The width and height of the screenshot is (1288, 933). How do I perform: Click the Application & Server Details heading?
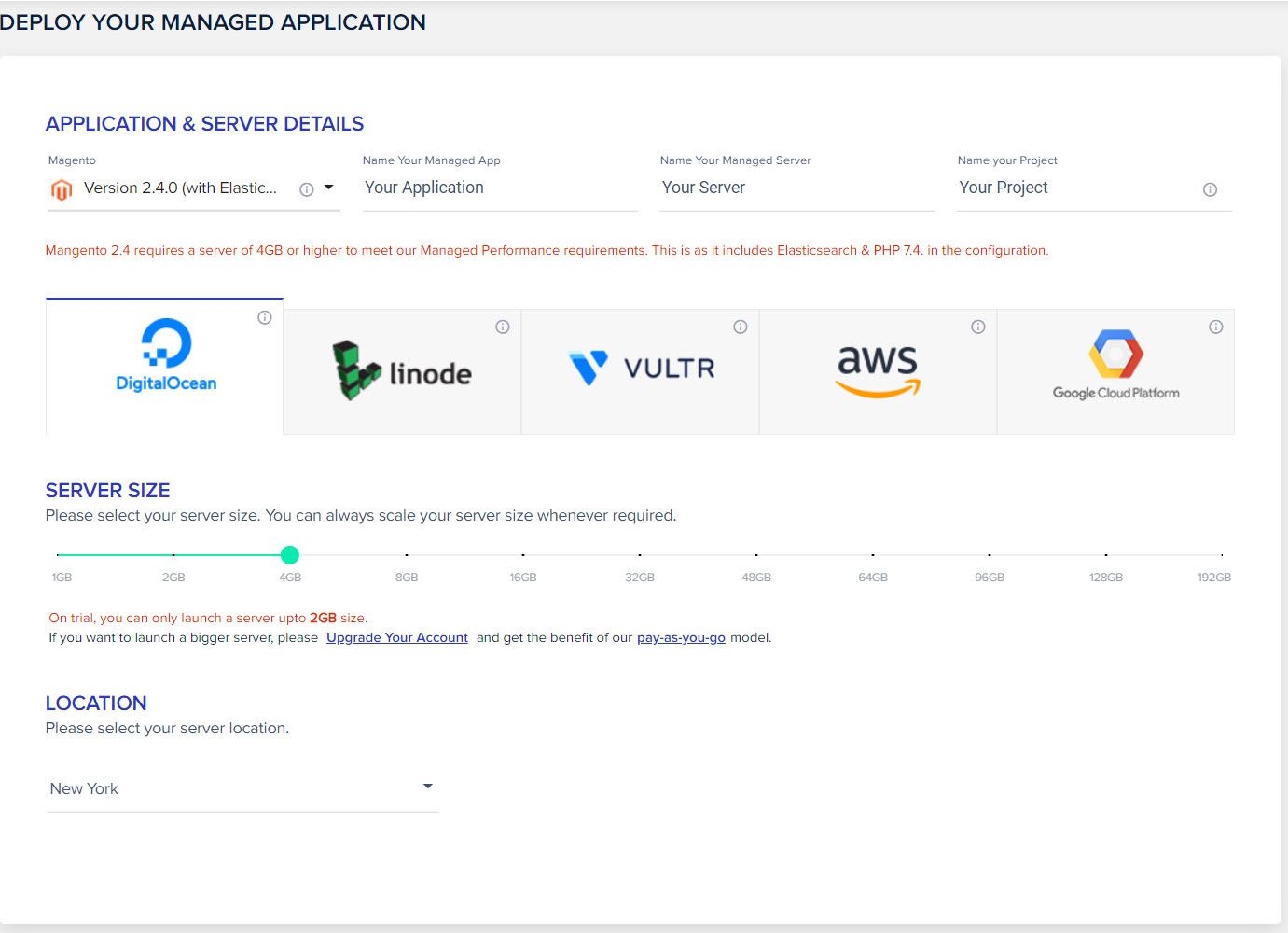(x=204, y=124)
